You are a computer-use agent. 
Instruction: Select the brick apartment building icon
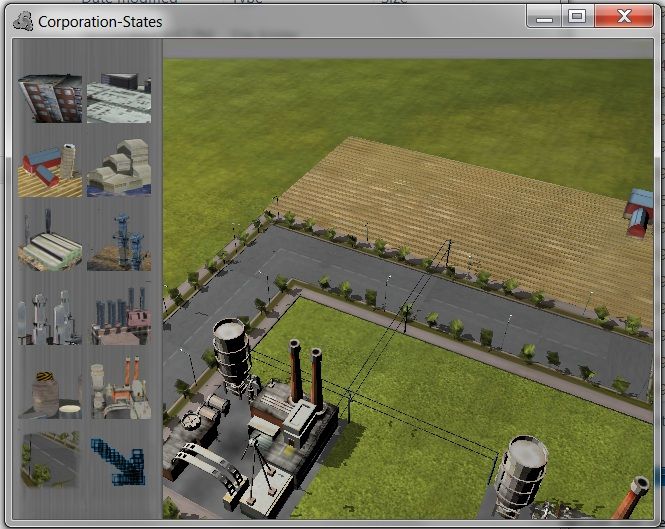click(x=50, y=98)
